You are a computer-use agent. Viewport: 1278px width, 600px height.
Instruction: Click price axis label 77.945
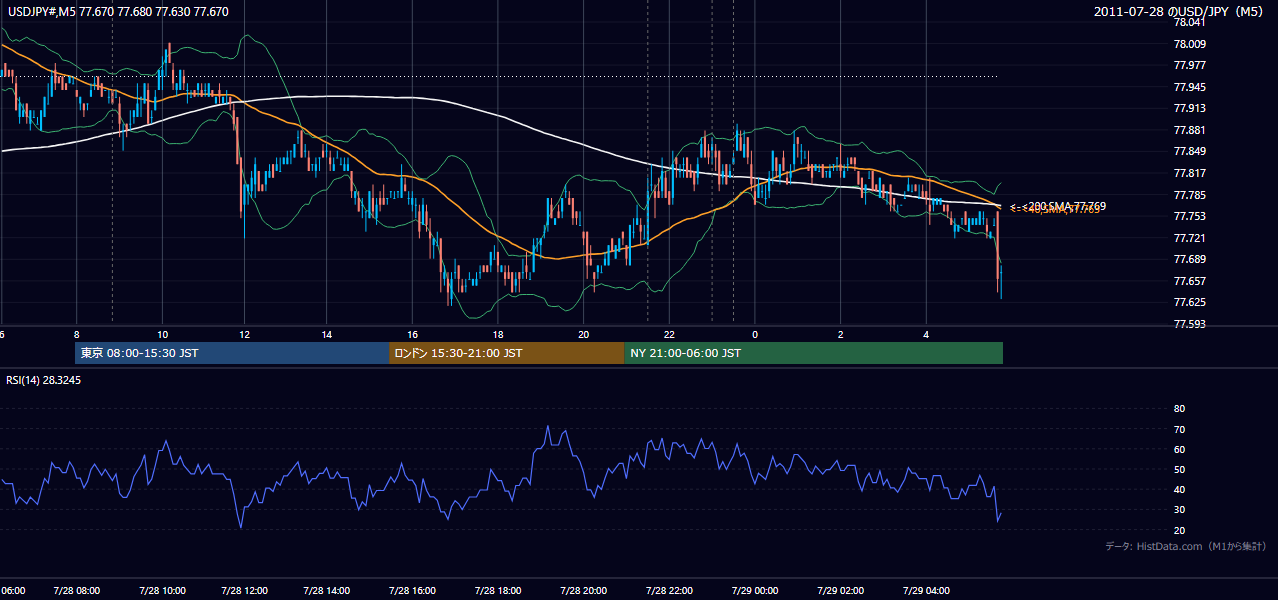(1189, 87)
